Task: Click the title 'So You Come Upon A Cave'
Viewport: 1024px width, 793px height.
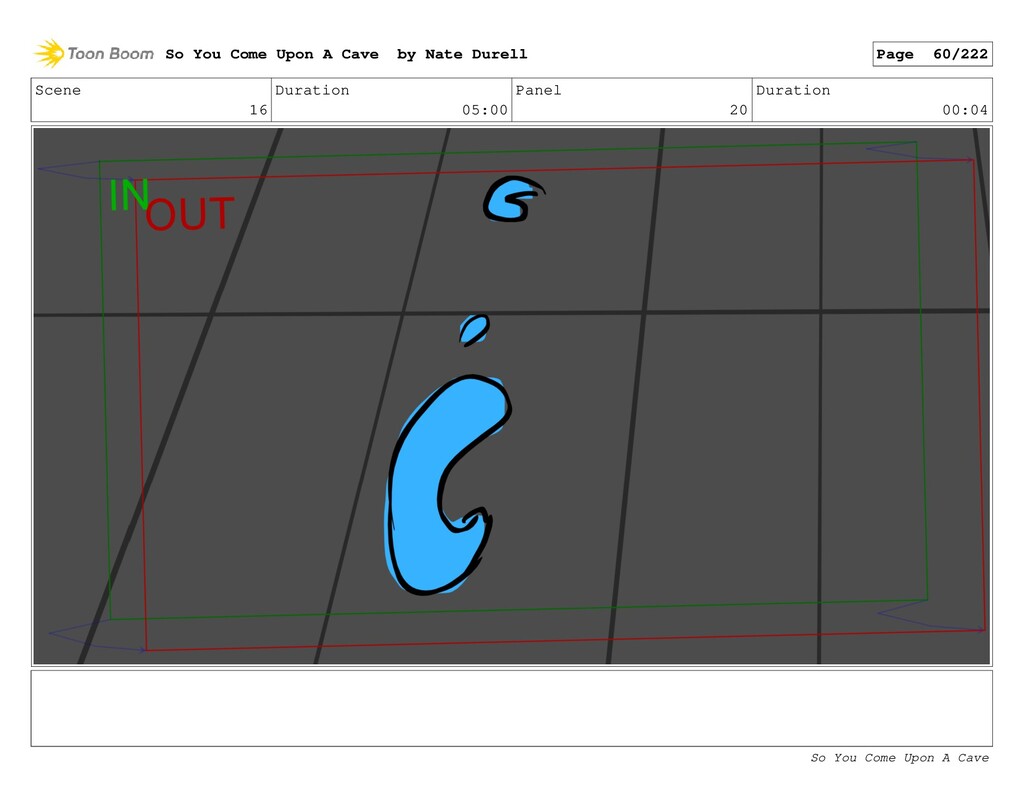Action: pos(272,54)
